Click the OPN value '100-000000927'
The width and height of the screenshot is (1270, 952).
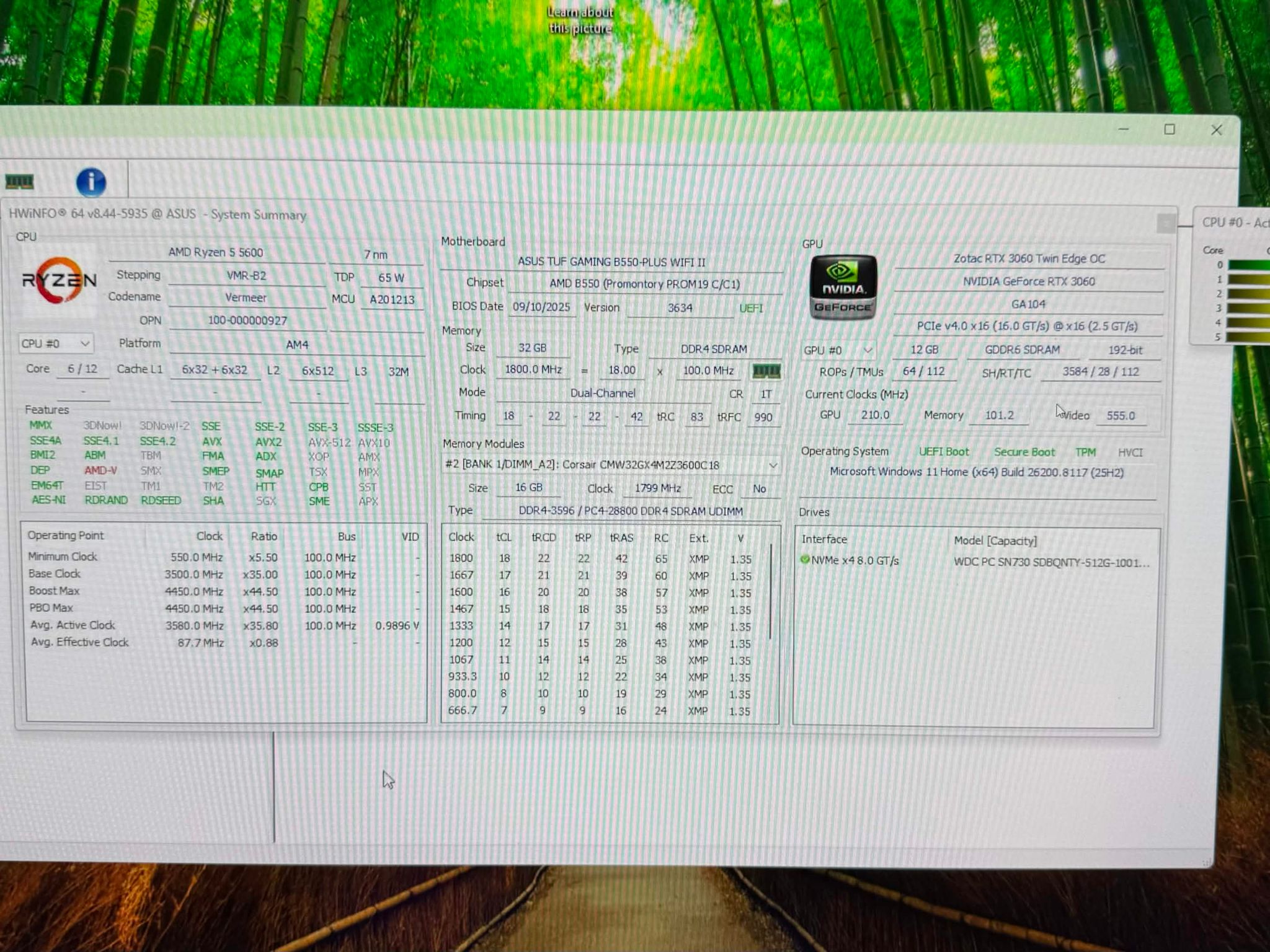(247, 320)
